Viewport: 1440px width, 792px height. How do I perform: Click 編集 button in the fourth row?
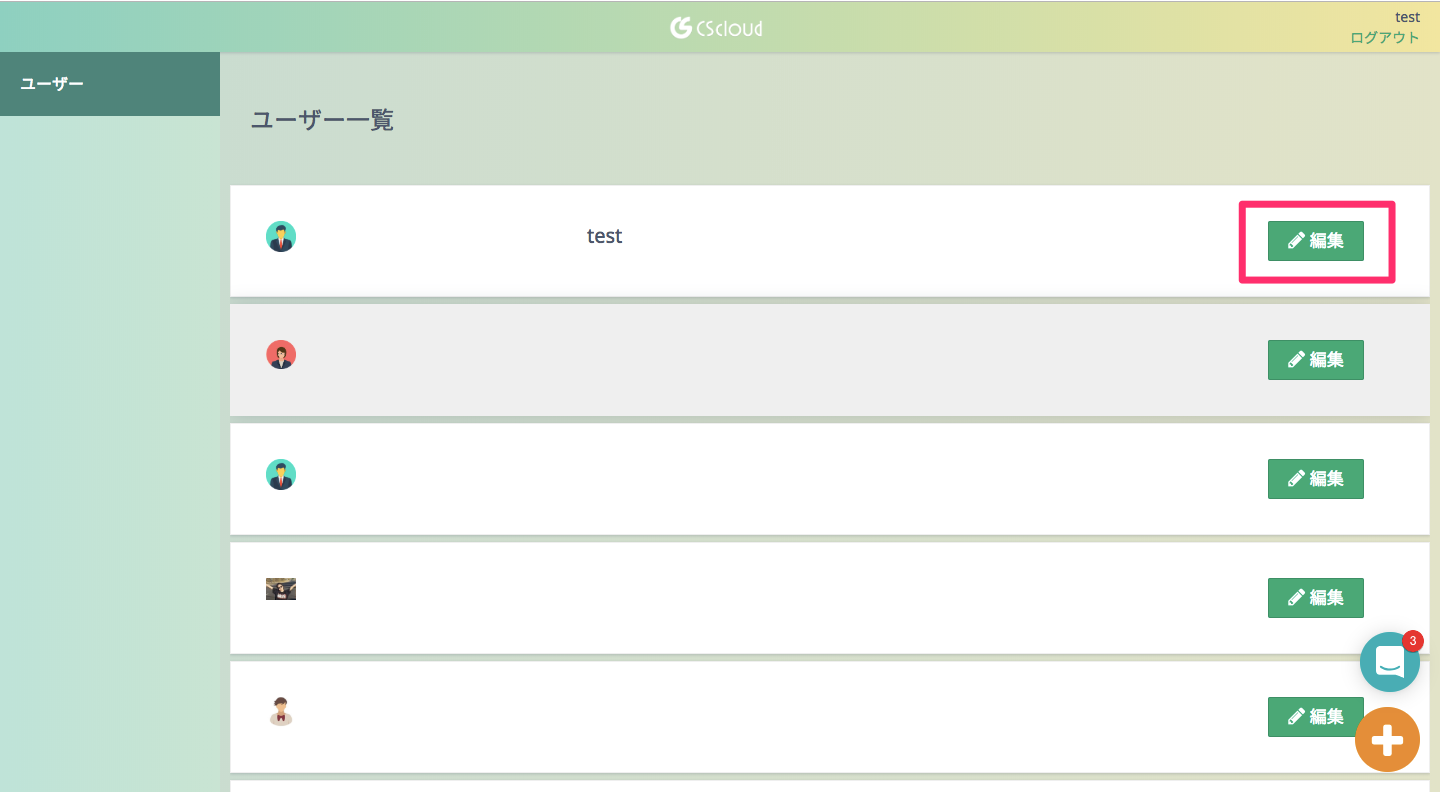point(1315,598)
